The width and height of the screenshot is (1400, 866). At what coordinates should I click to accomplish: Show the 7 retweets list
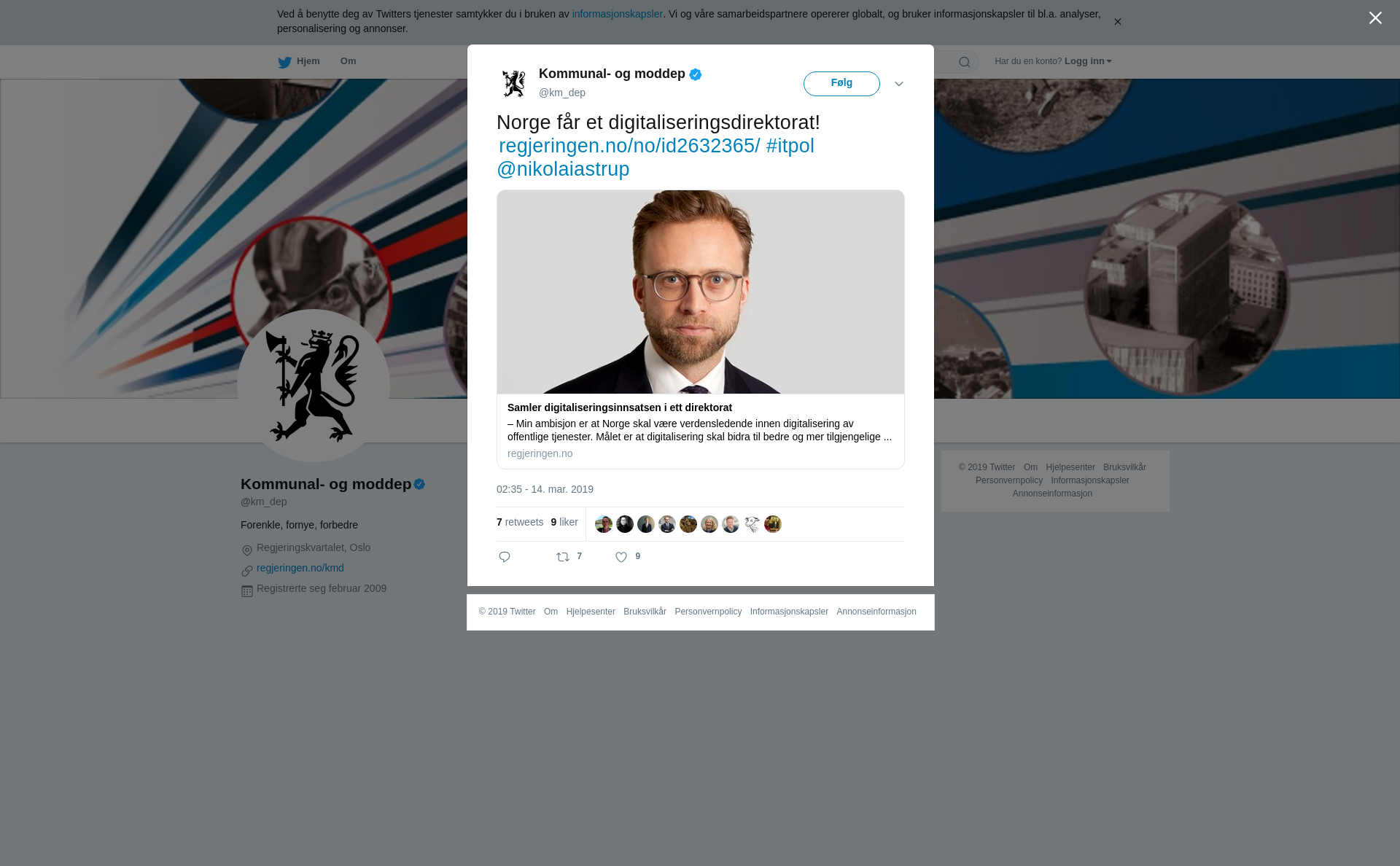pos(520,522)
